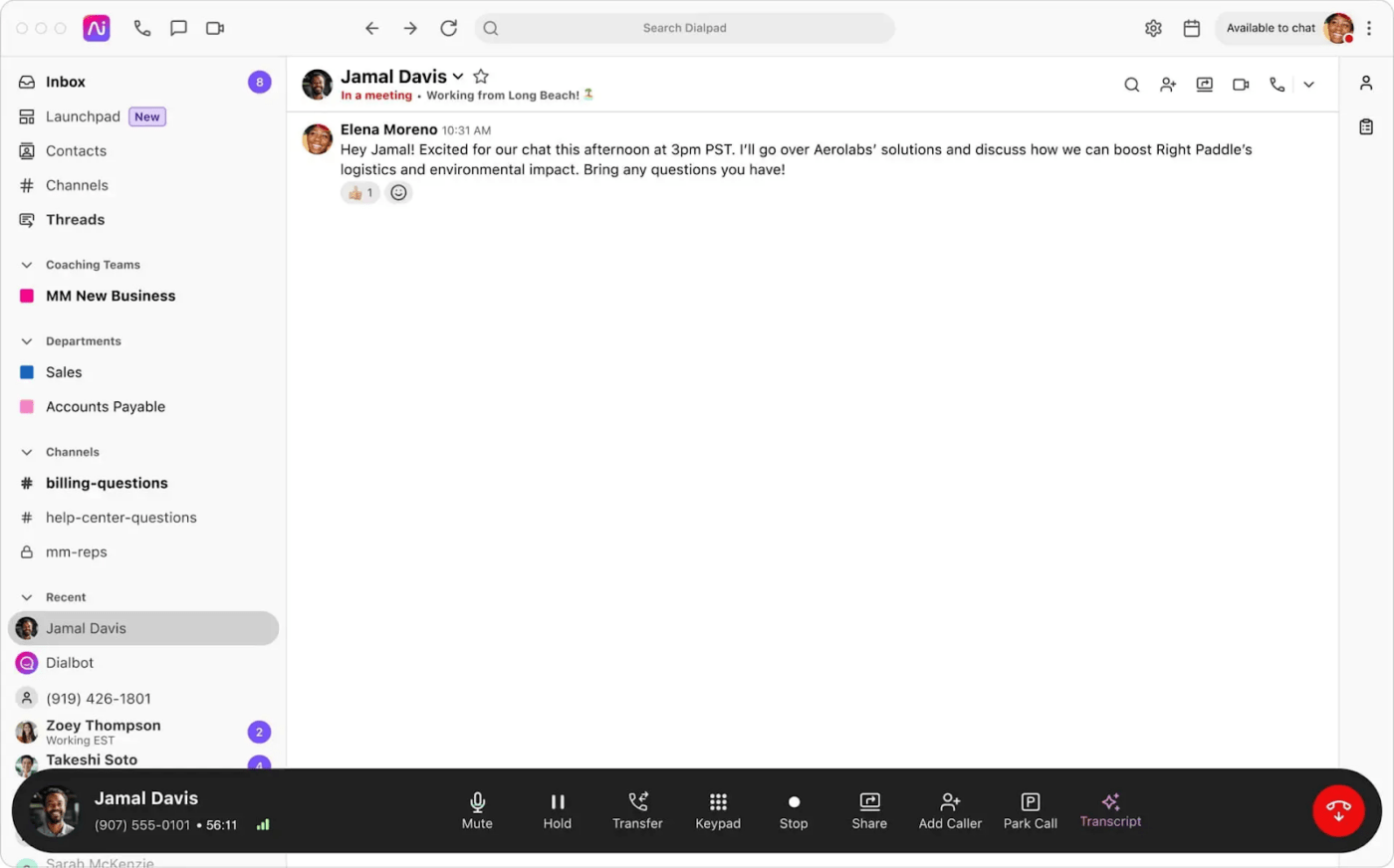
Task: Select the Sales department
Action: [143, 372]
